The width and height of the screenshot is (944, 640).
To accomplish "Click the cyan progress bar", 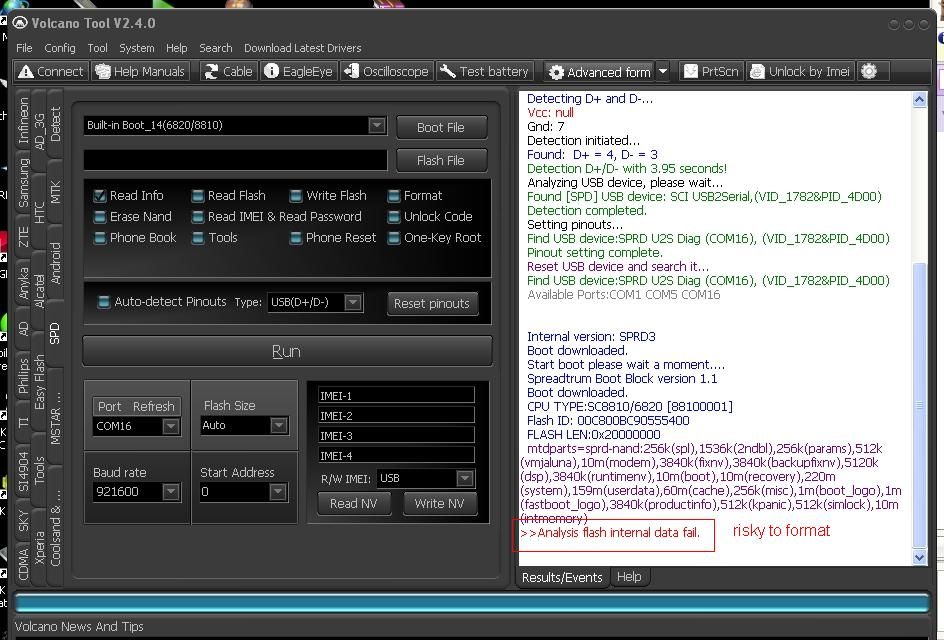I will coord(471,602).
